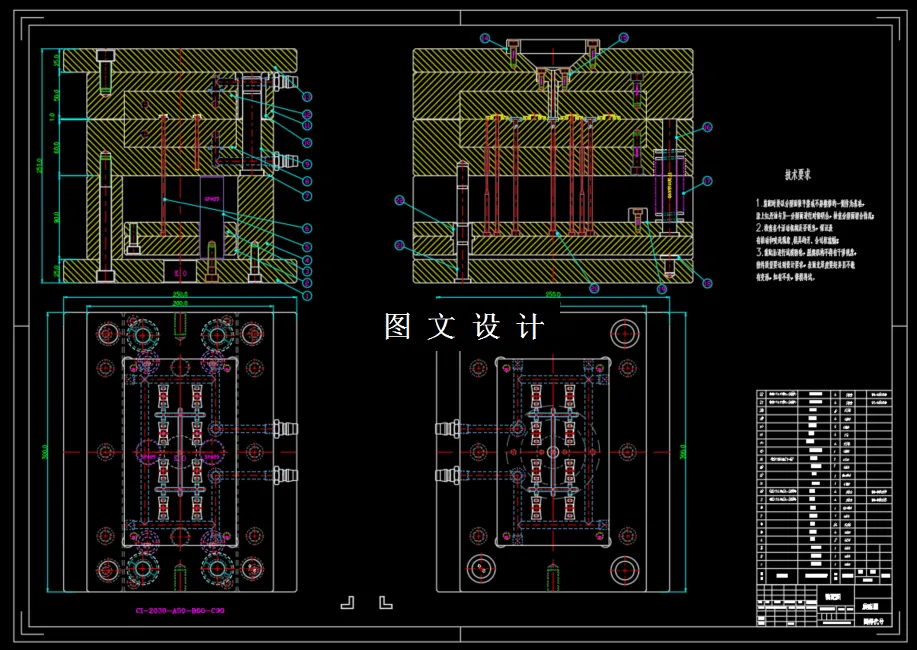The width and height of the screenshot is (917, 650).
Task: Select part balloon number 5
Action: point(307,247)
